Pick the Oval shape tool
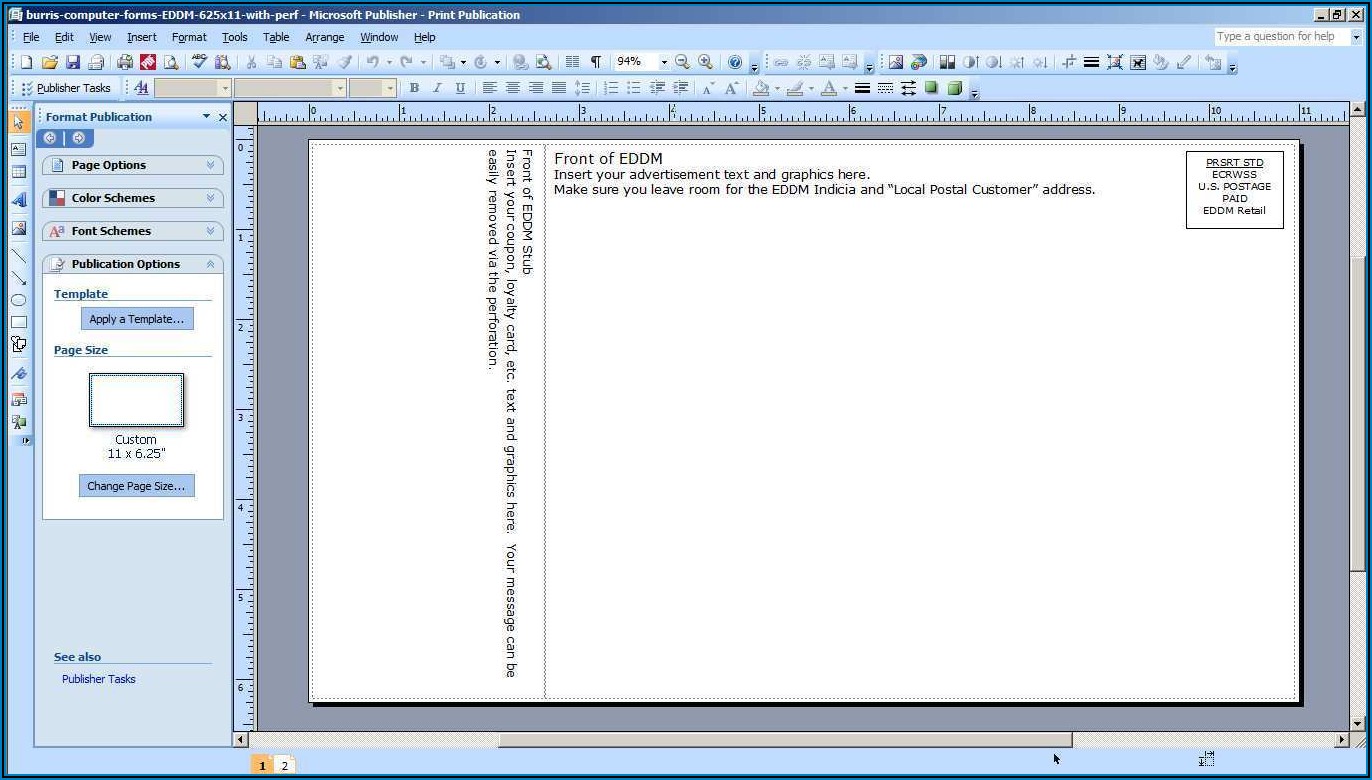The width and height of the screenshot is (1372, 780). coord(18,300)
